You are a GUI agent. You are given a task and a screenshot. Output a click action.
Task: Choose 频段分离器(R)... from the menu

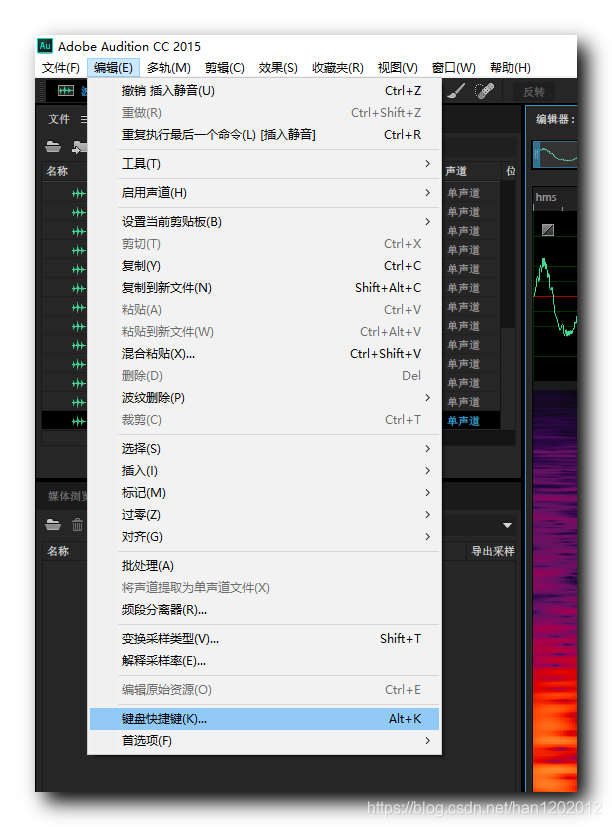click(264, 610)
